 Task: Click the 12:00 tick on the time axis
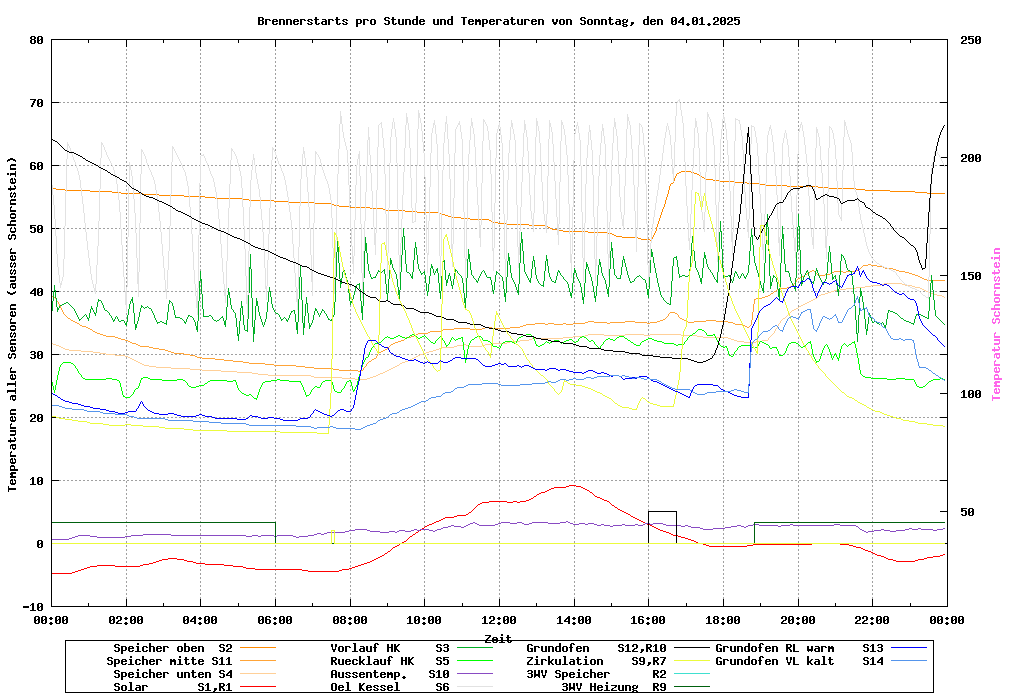pyautogui.click(x=498, y=620)
